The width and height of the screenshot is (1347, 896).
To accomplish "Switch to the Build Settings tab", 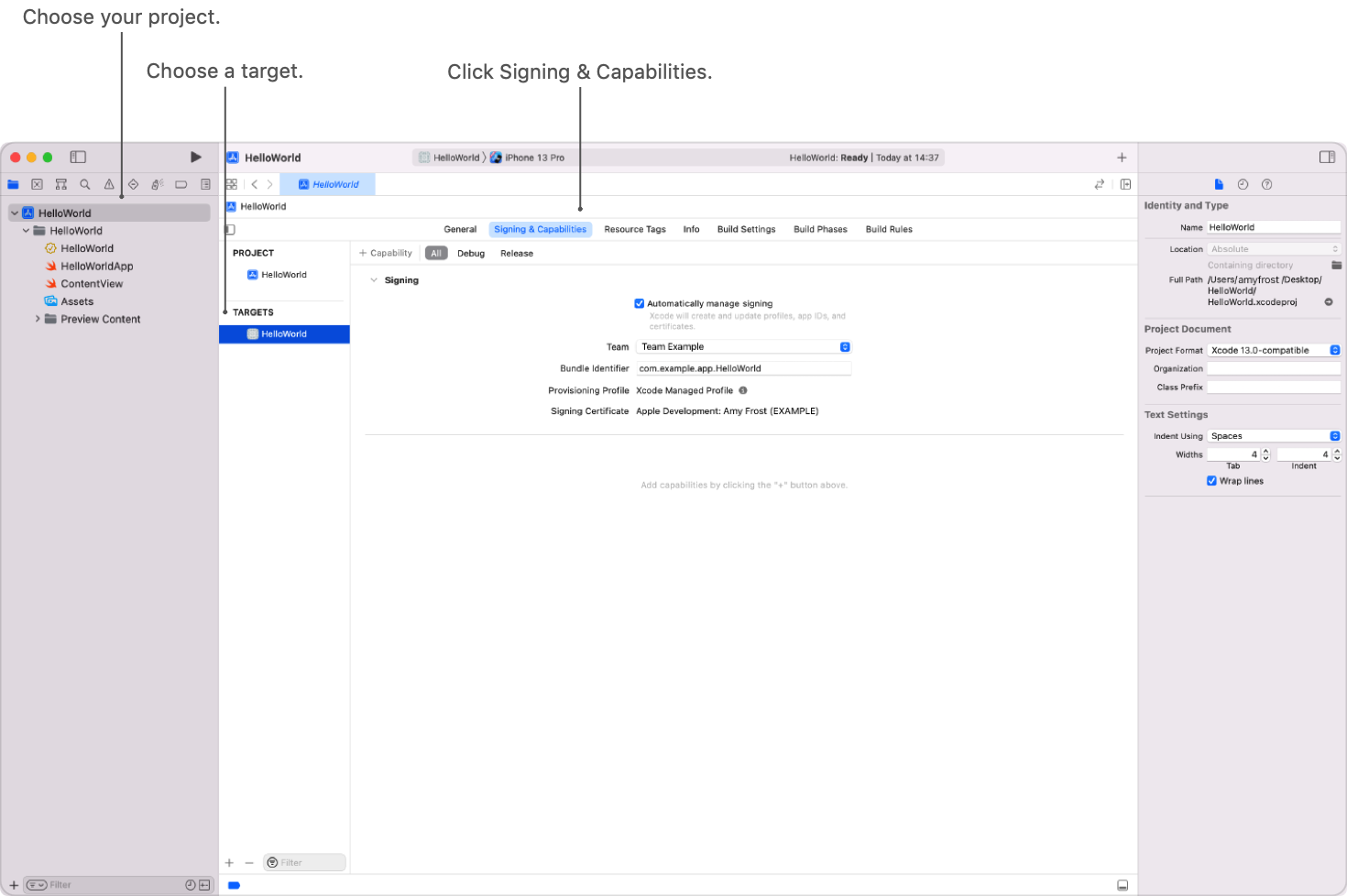I will [746, 229].
